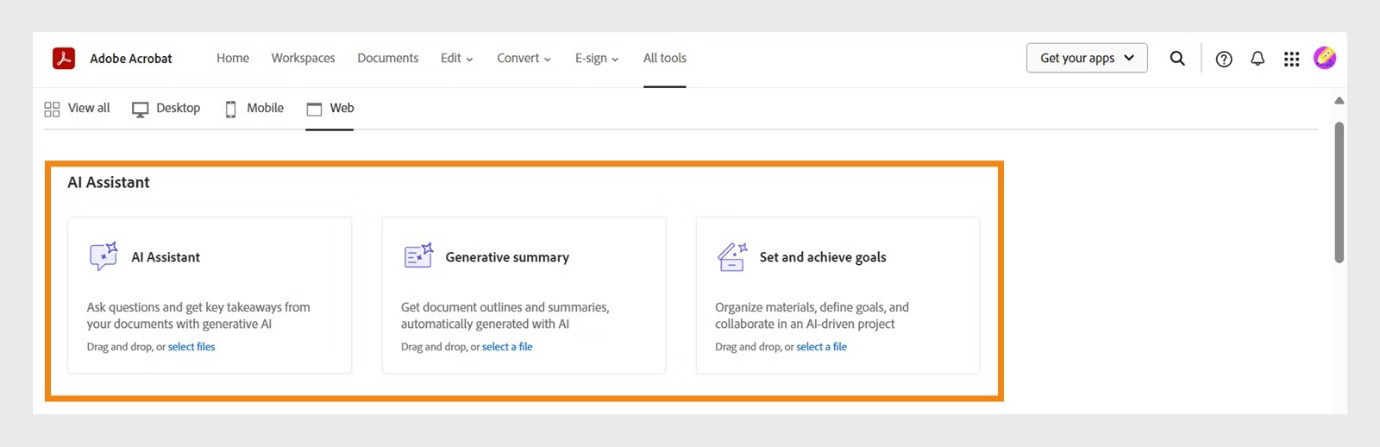Click the Set and achieve goals icon

click(732, 257)
